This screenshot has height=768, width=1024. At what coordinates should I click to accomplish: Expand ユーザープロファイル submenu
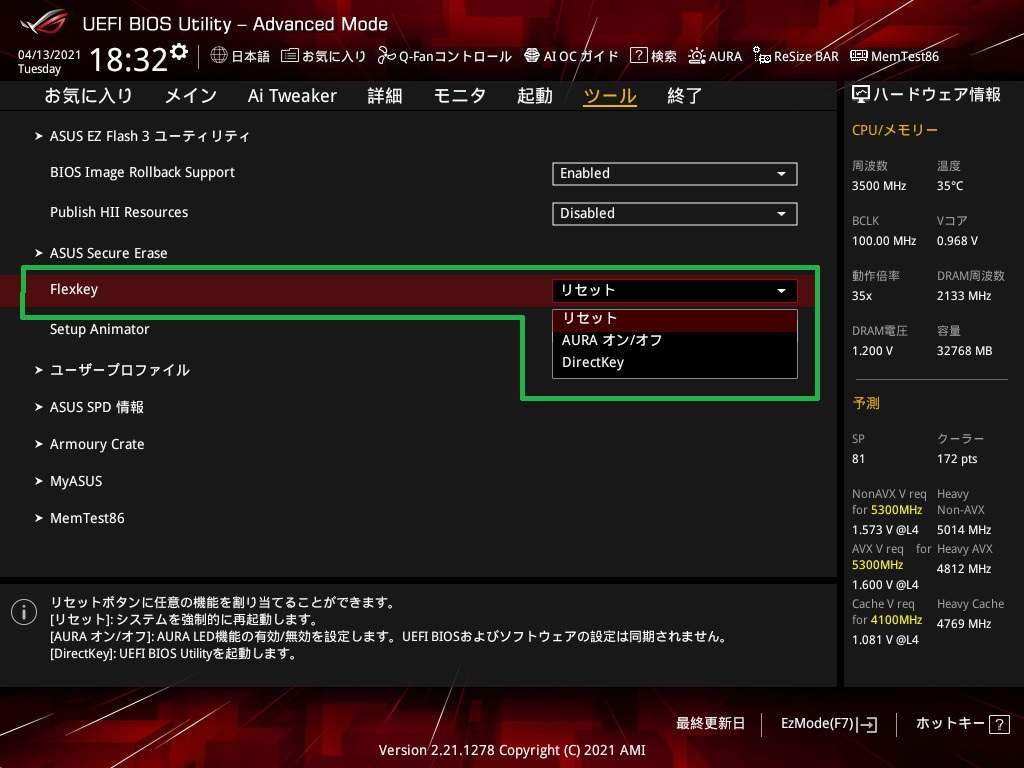point(120,370)
